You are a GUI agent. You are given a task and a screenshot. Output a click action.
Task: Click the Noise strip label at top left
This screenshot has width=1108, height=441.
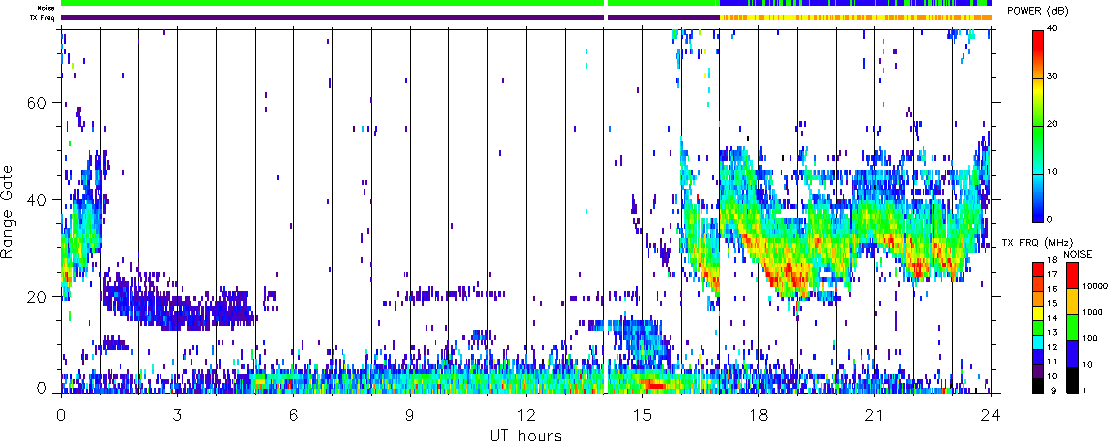[46, 7]
